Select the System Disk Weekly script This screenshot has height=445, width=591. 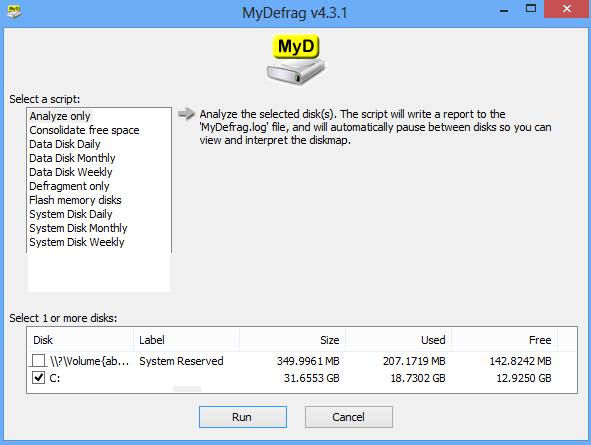tap(77, 242)
